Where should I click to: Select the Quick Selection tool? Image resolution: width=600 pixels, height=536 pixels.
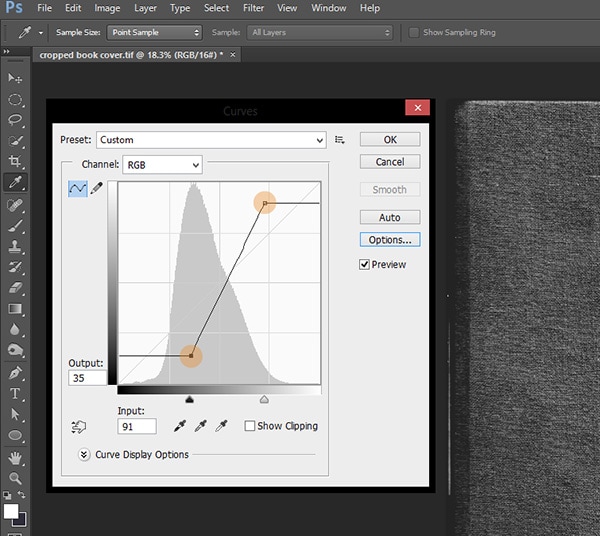click(15, 140)
